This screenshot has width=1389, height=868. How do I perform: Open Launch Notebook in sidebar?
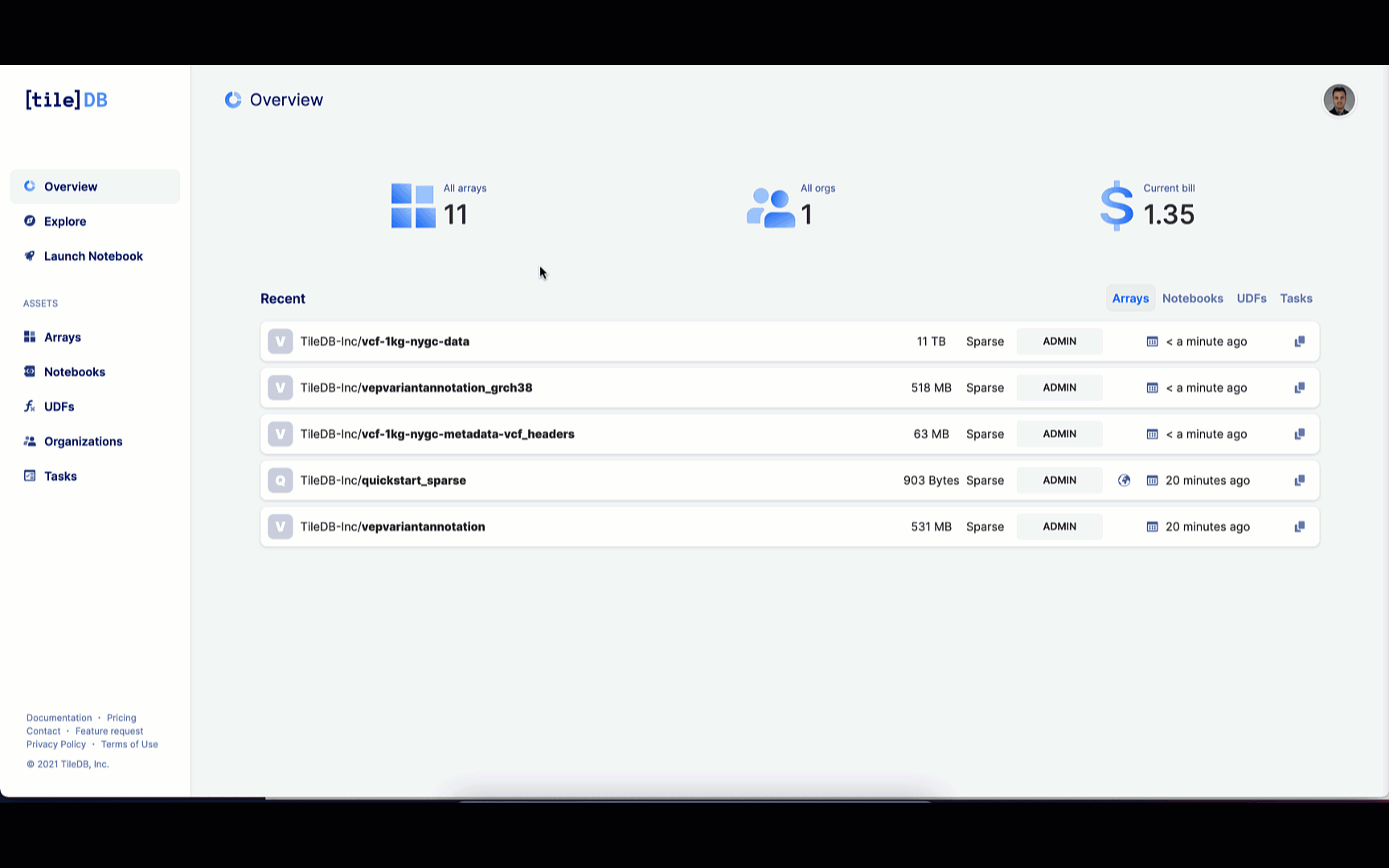[x=95, y=256]
